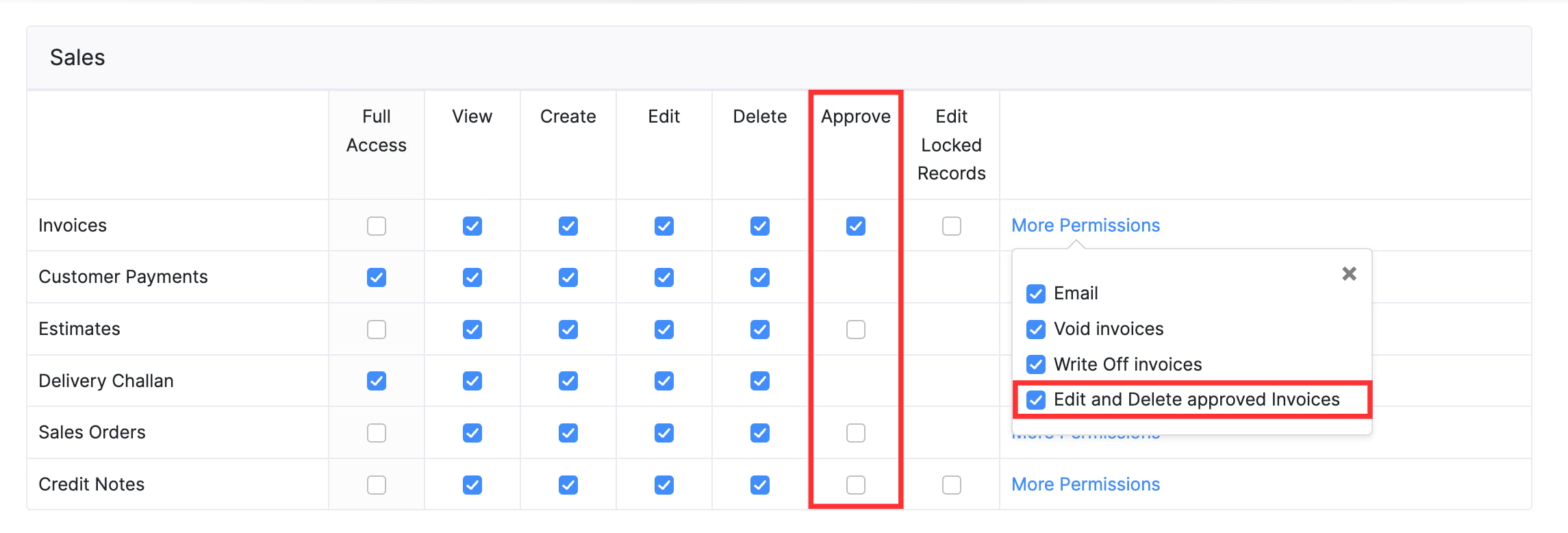This screenshot has height=533, width=1568.
Task: Enable Edit Locked Records for Invoices
Action: 952,226
